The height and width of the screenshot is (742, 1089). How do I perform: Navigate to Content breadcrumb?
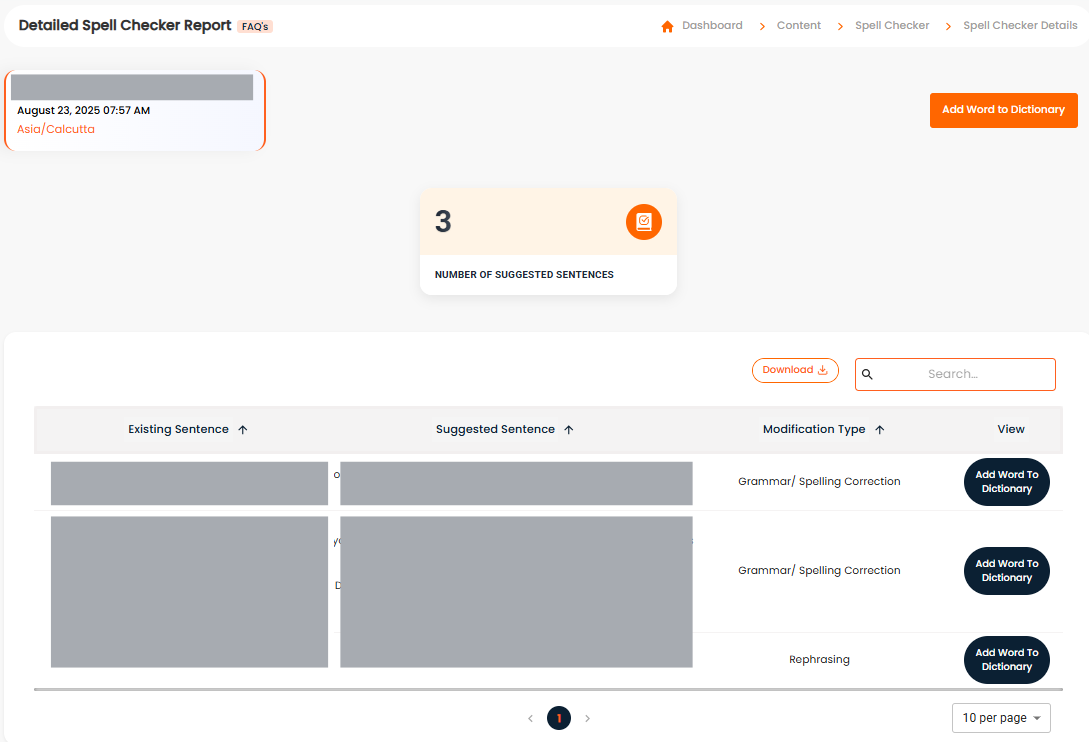tap(798, 26)
